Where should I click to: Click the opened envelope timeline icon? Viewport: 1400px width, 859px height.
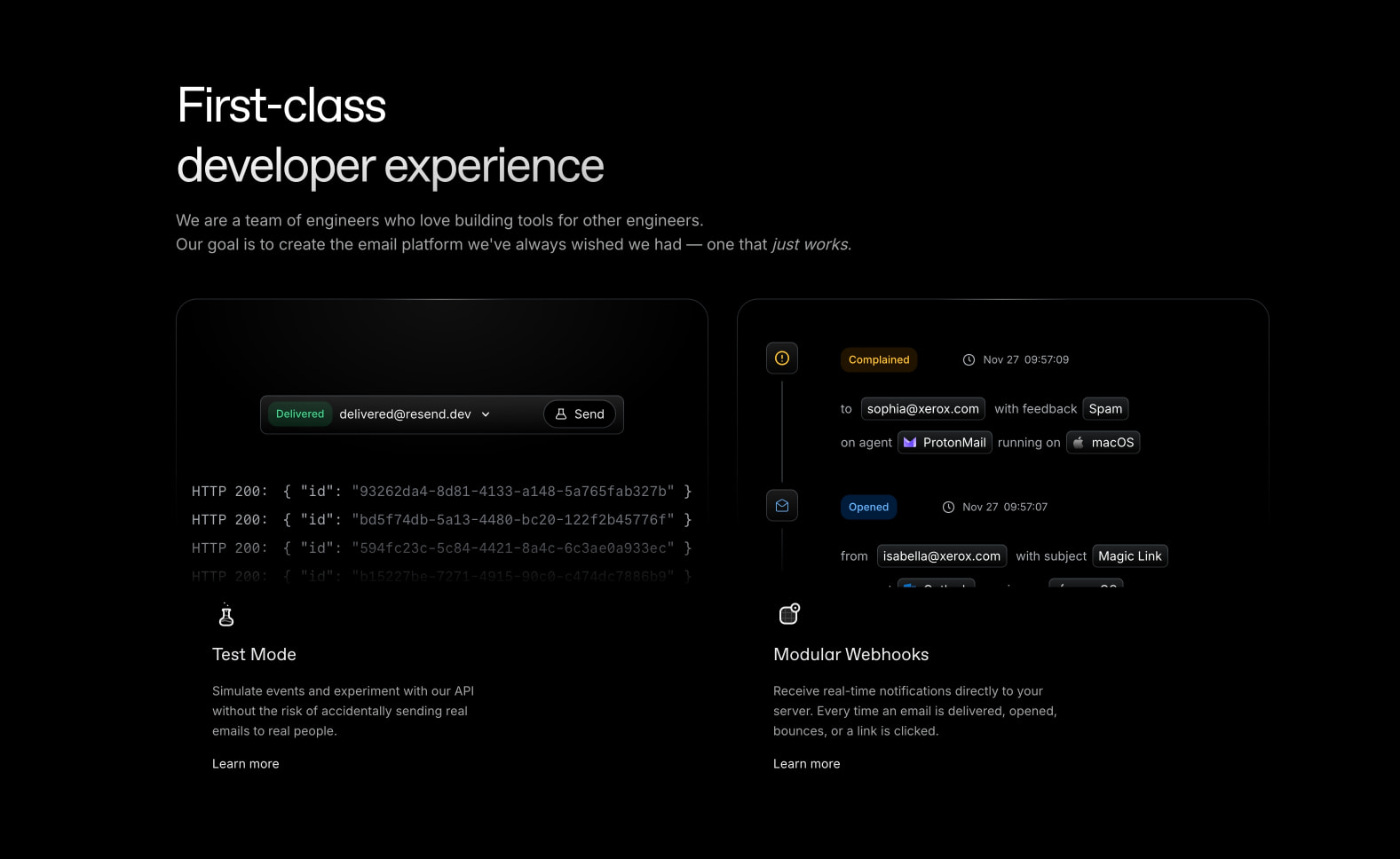click(782, 506)
